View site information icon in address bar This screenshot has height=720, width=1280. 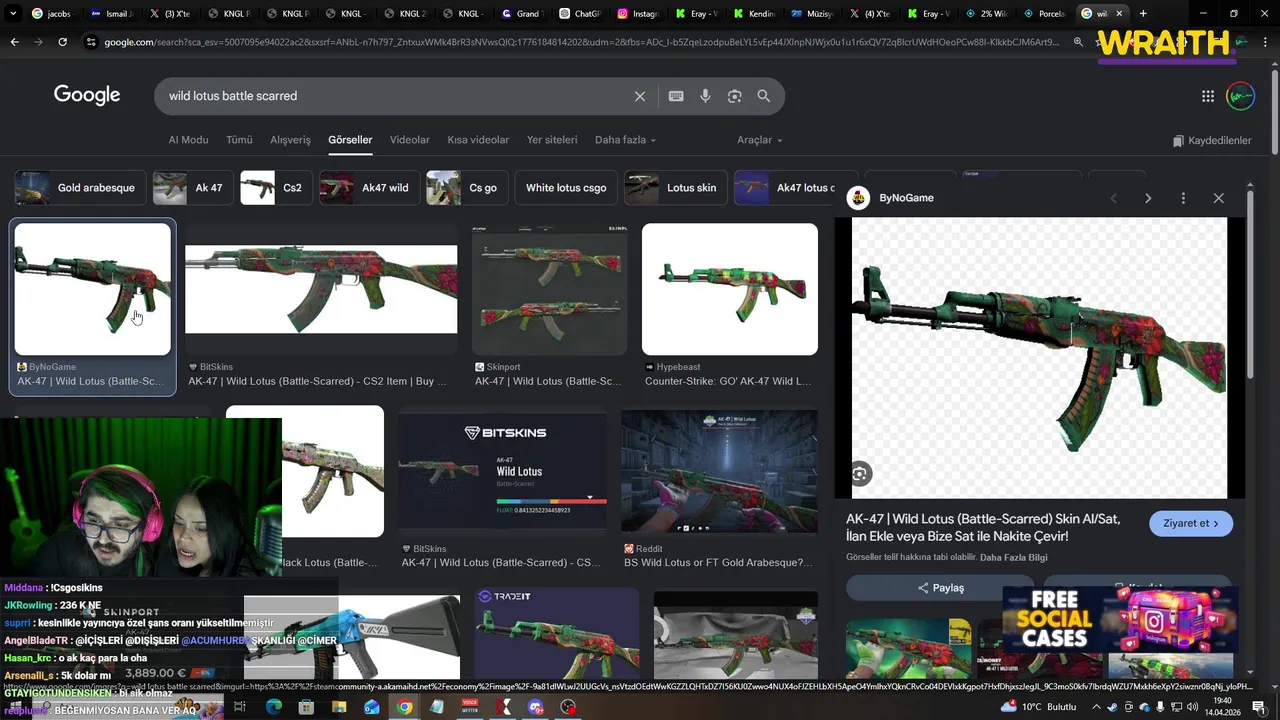(x=91, y=42)
